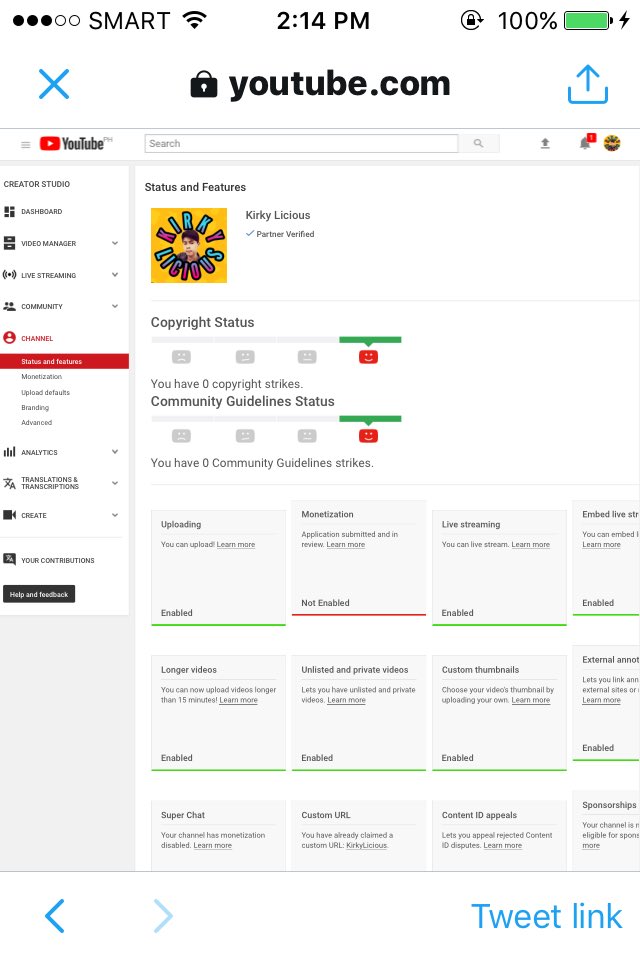Click the Channel person icon

tap(9, 338)
